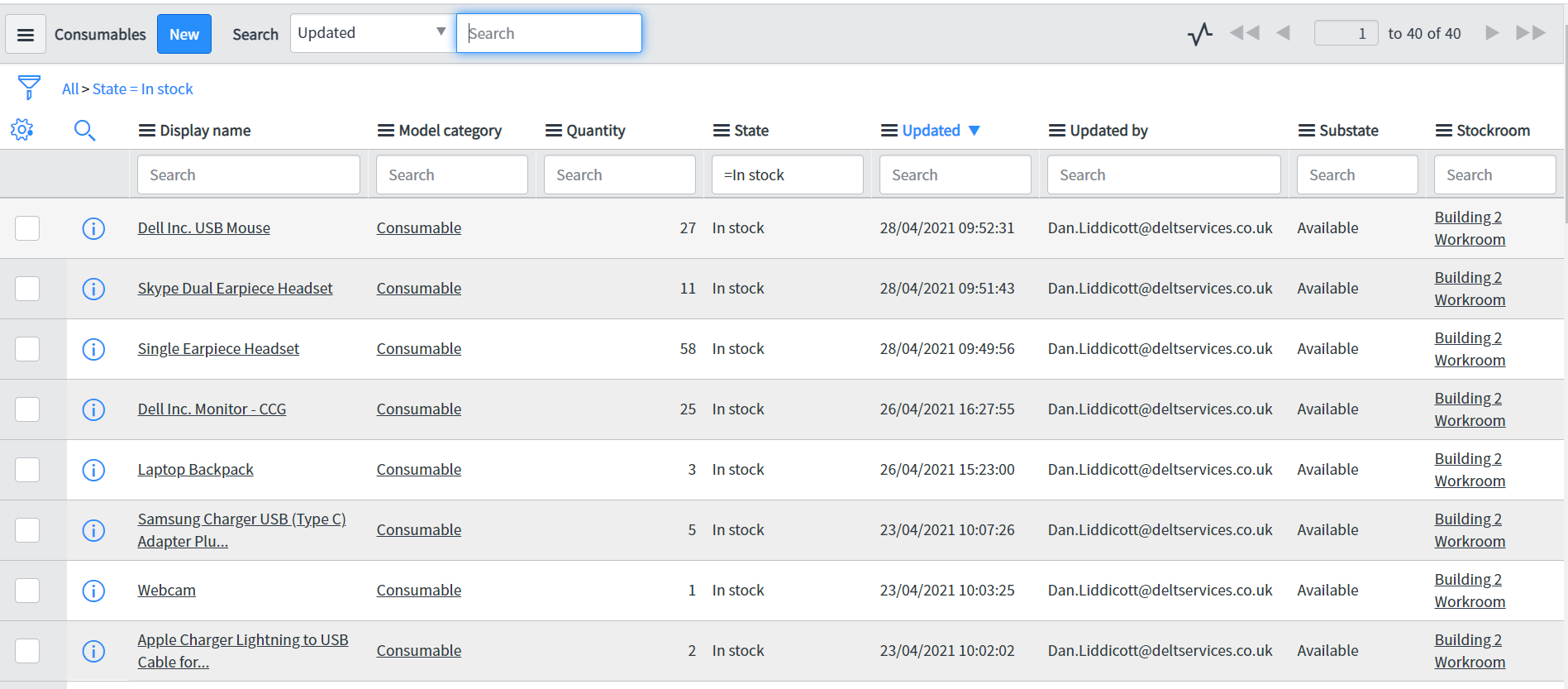Select the Apple Charger Lightning checkbox
1568x689 pixels.
[x=27, y=651]
